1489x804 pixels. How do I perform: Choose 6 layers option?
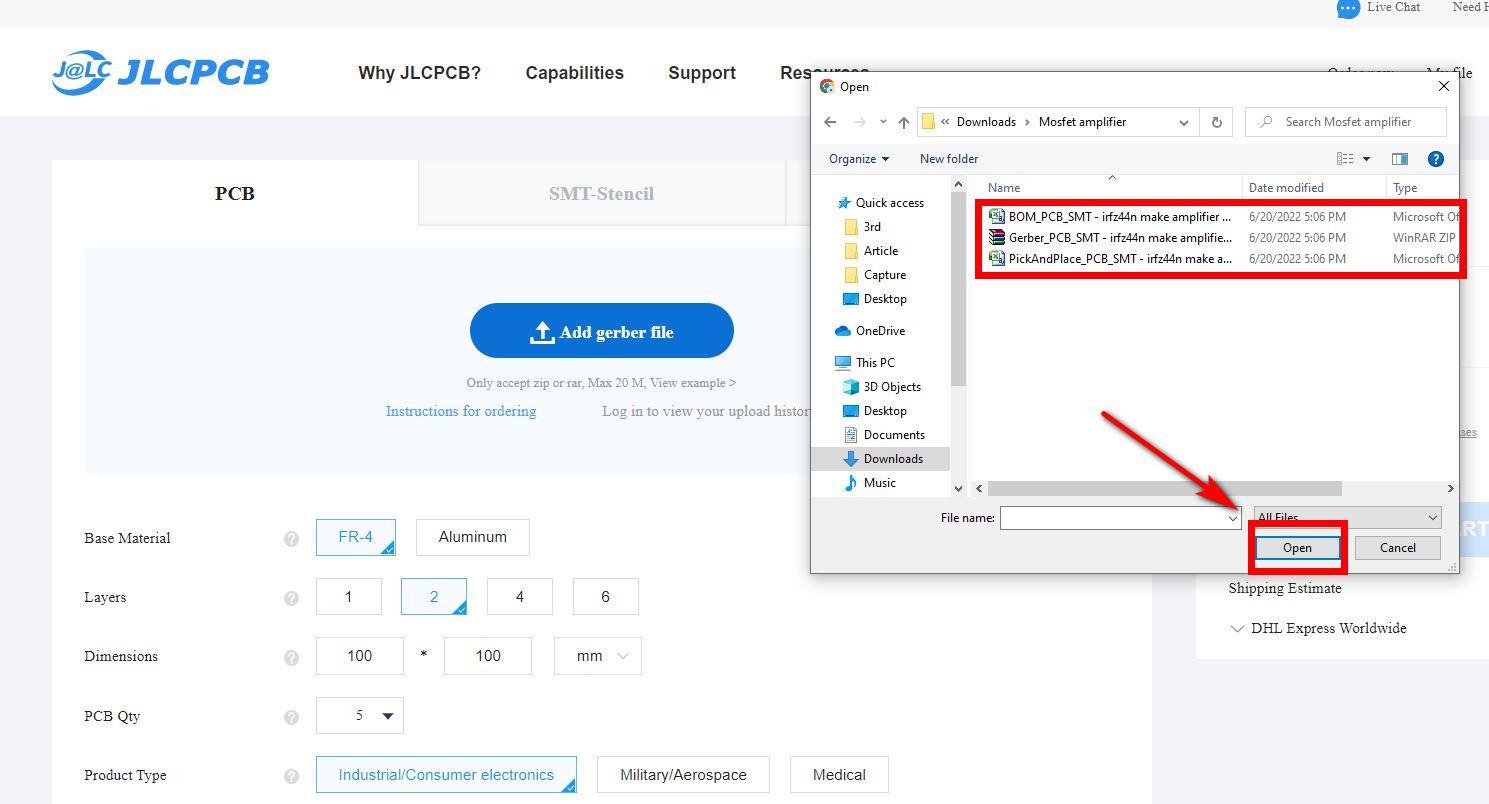click(x=605, y=596)
